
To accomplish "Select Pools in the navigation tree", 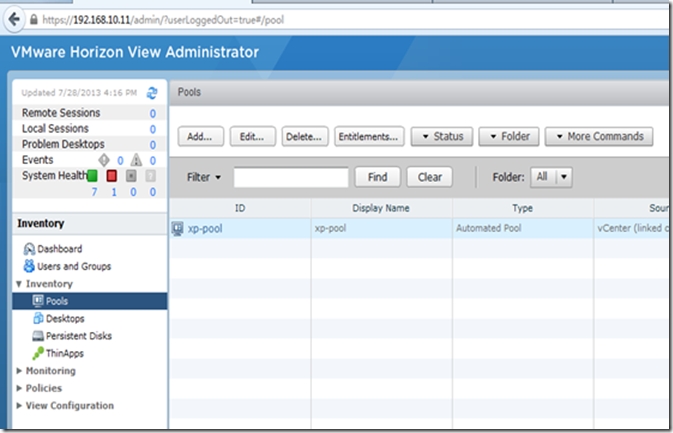I will tap(57, 301).
